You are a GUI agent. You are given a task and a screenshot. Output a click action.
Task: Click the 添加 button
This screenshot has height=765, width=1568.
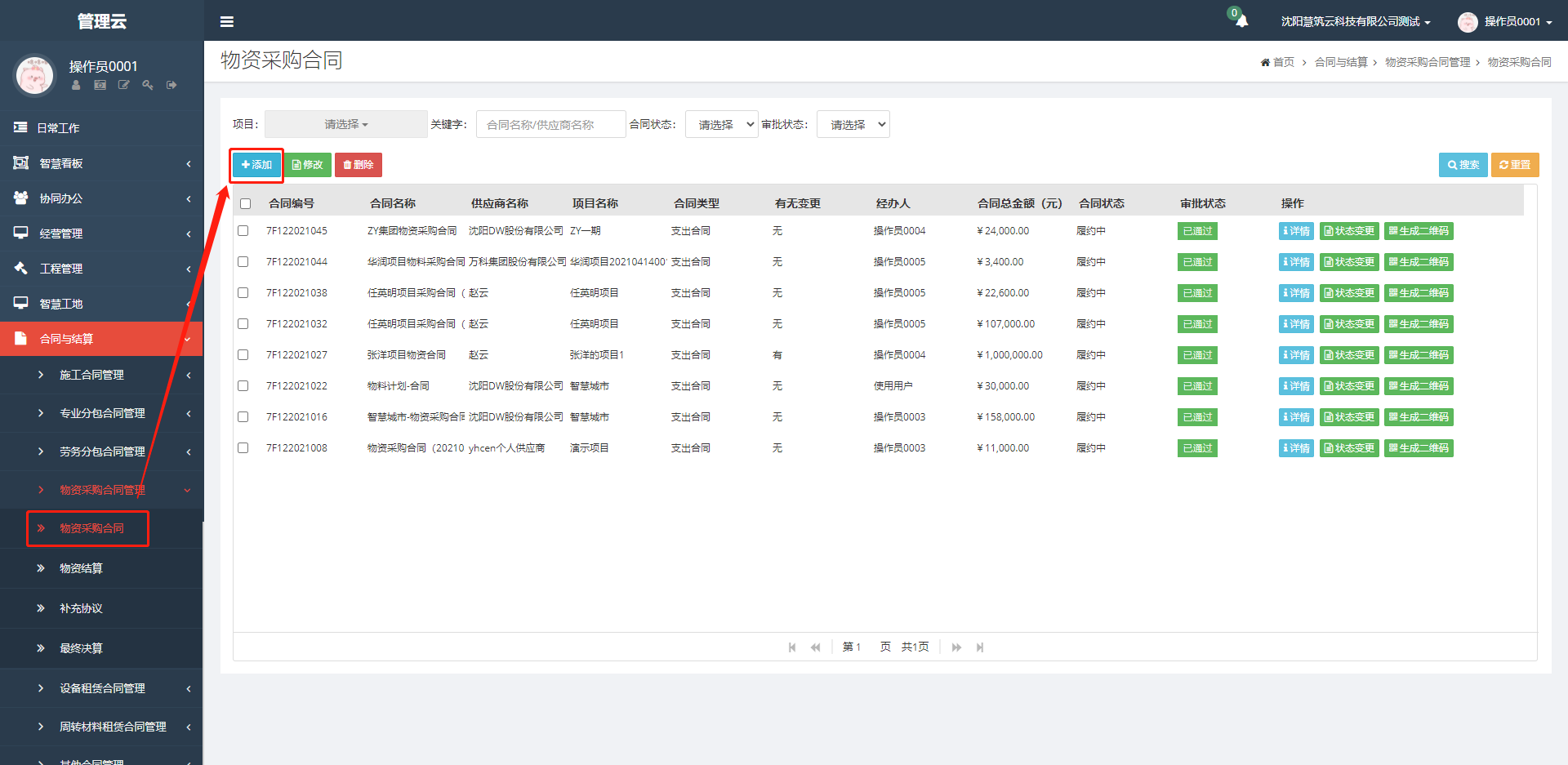tap(256, 165)
